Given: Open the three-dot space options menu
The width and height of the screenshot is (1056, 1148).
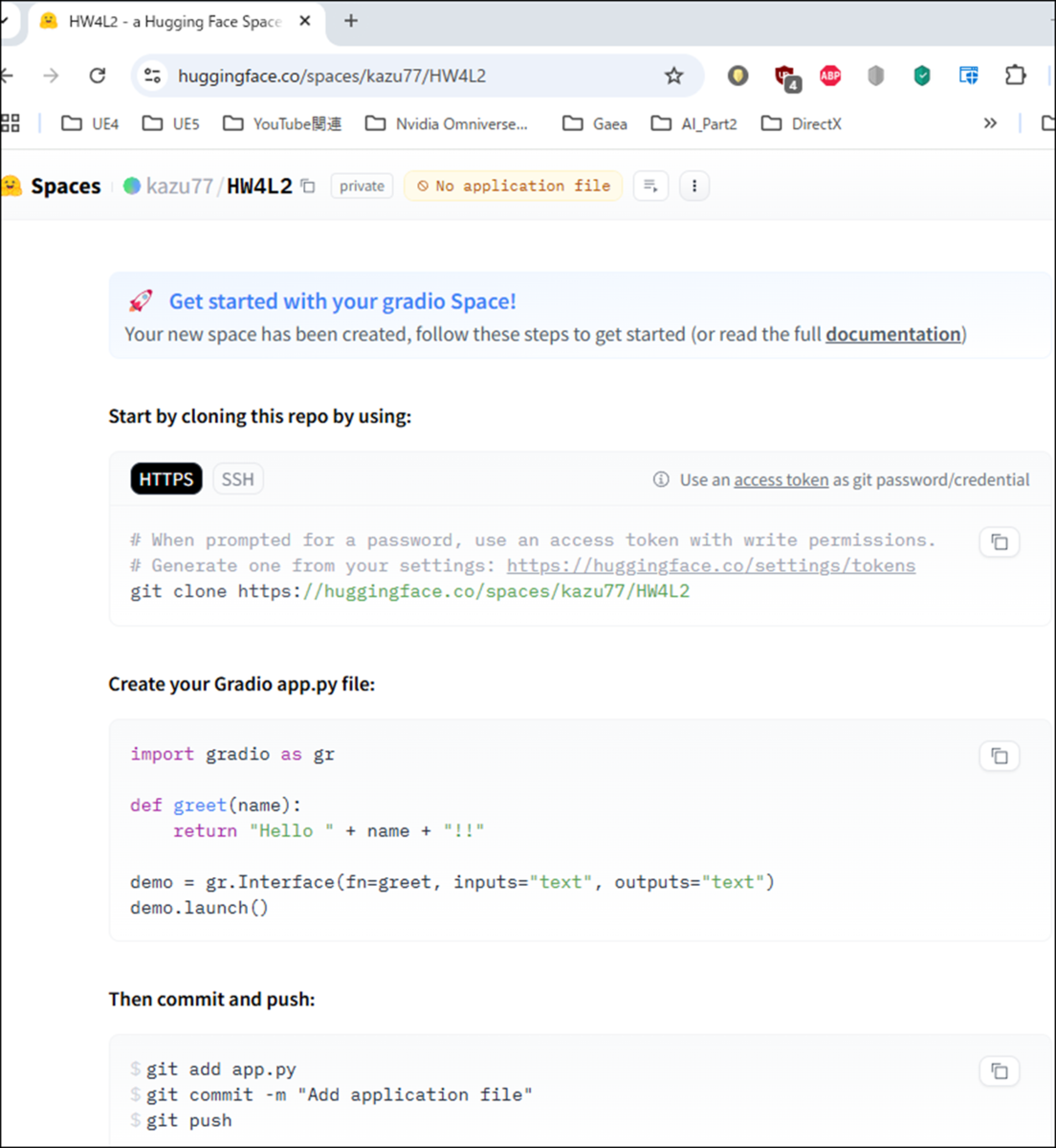Looking at the screenshot, I should 694,186.
